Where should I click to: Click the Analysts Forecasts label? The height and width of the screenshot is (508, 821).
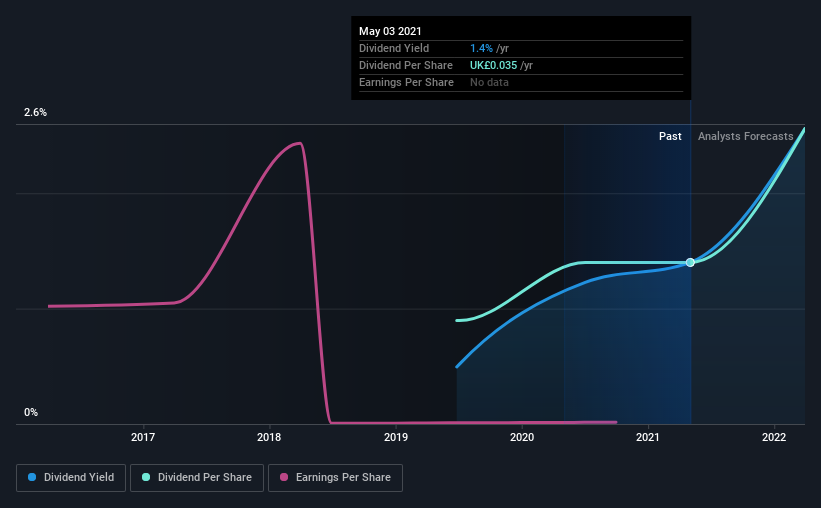[x=746, y=136]
